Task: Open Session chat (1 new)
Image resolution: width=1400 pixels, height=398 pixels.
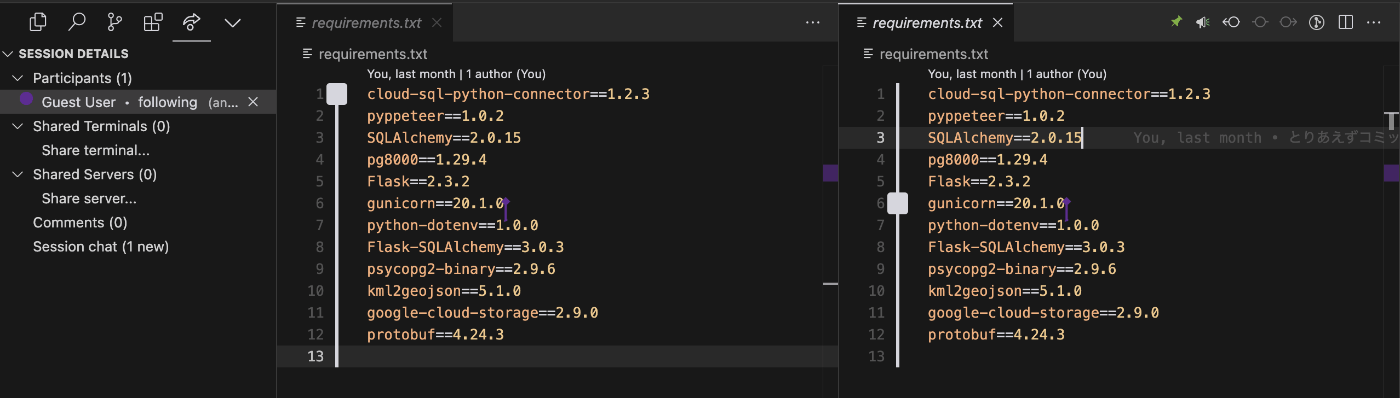Action: pos(101,247)
